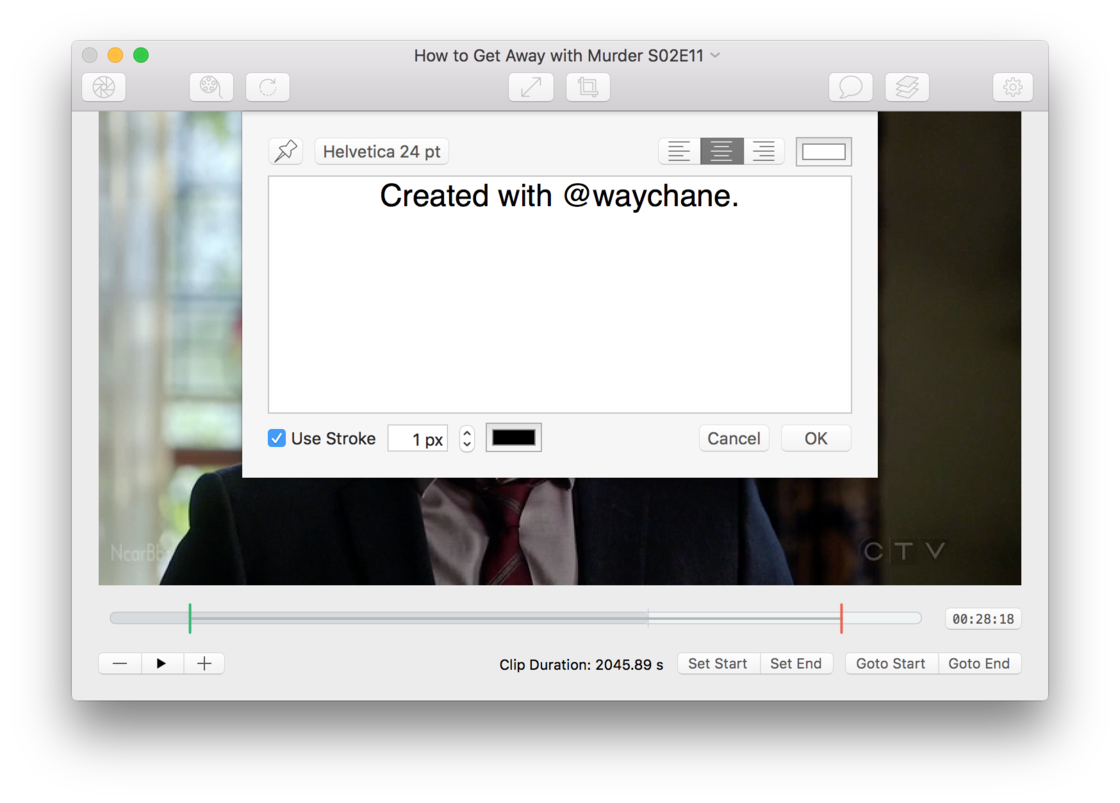Open the Helvetica 24 pt font picker
1120x803 pixels.
(381, 151)
